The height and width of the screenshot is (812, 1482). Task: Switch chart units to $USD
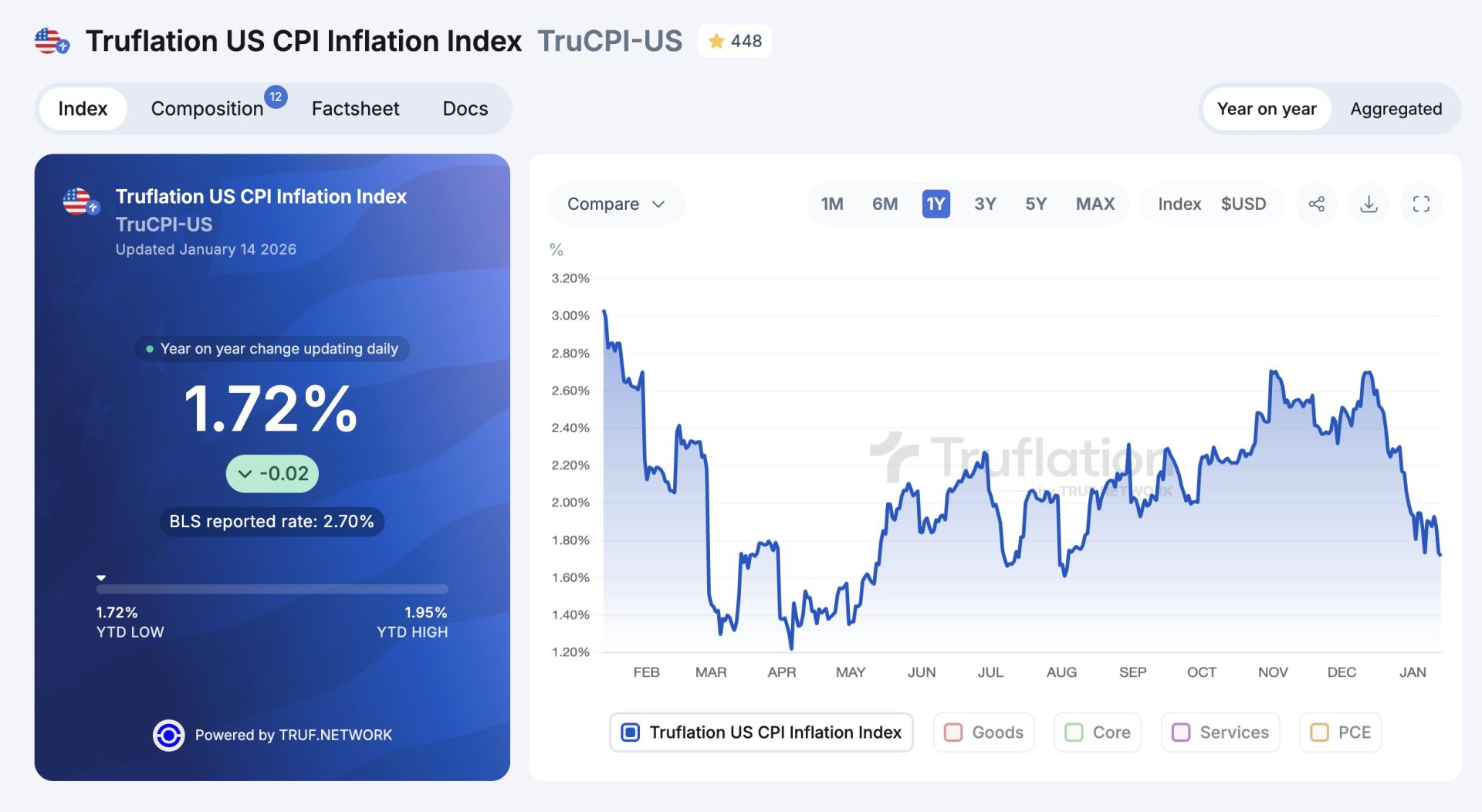[x=1243, y=204]
